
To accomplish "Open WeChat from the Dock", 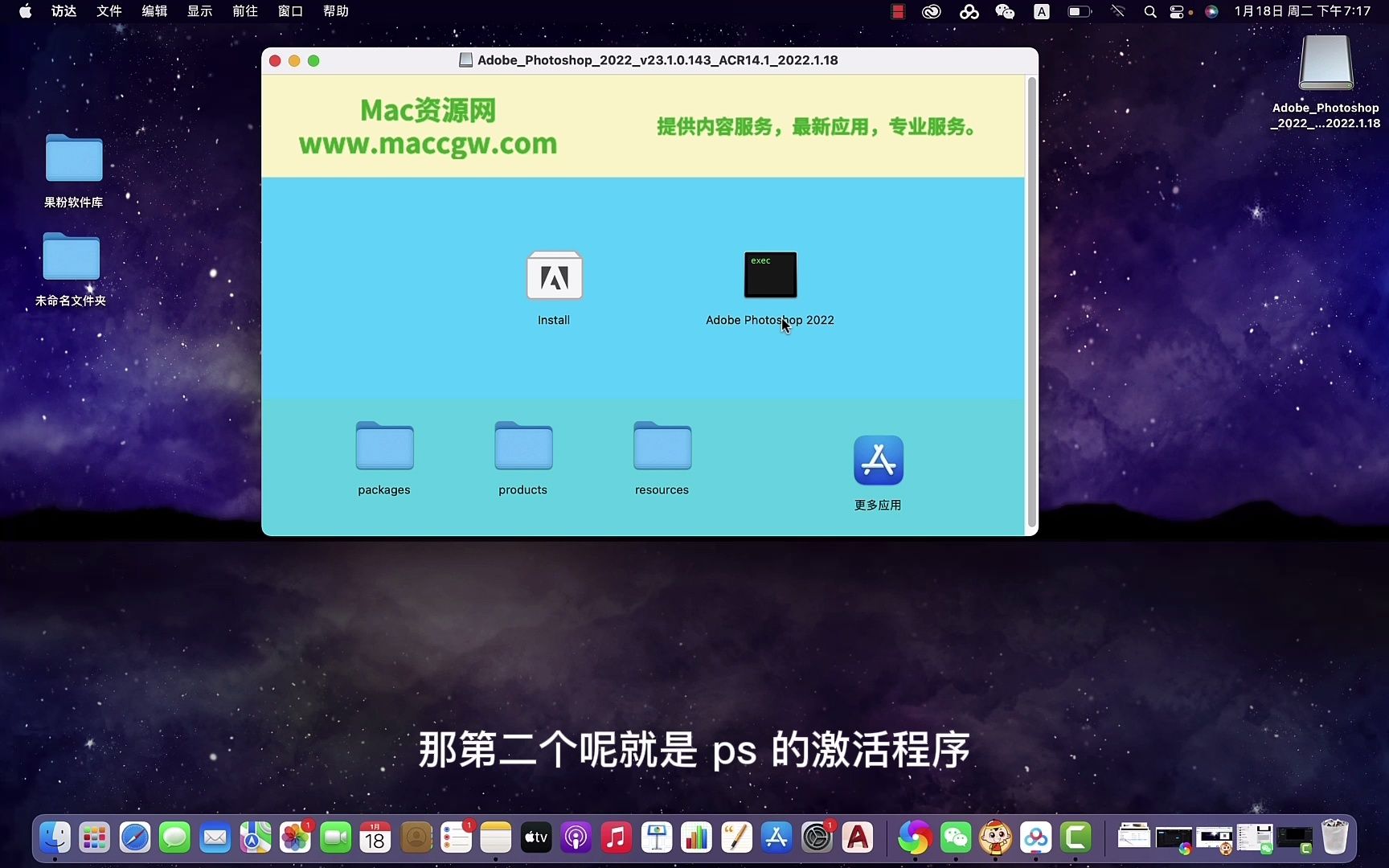I will [956, 838].
